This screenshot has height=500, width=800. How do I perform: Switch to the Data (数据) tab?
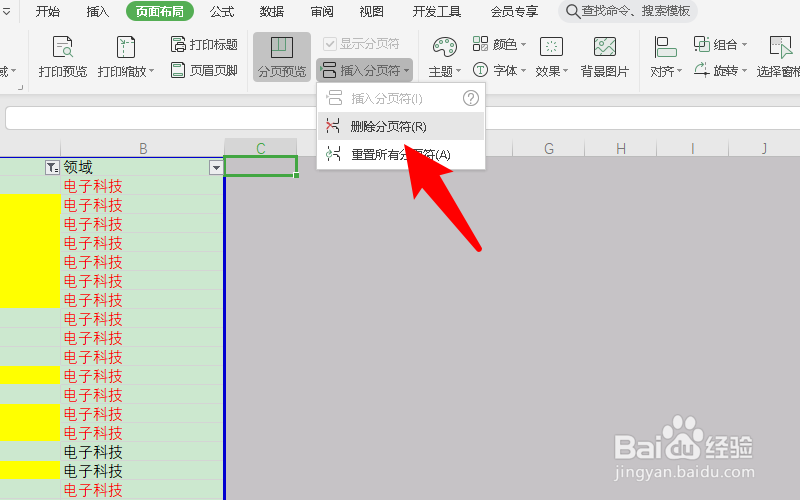point(271,11)
